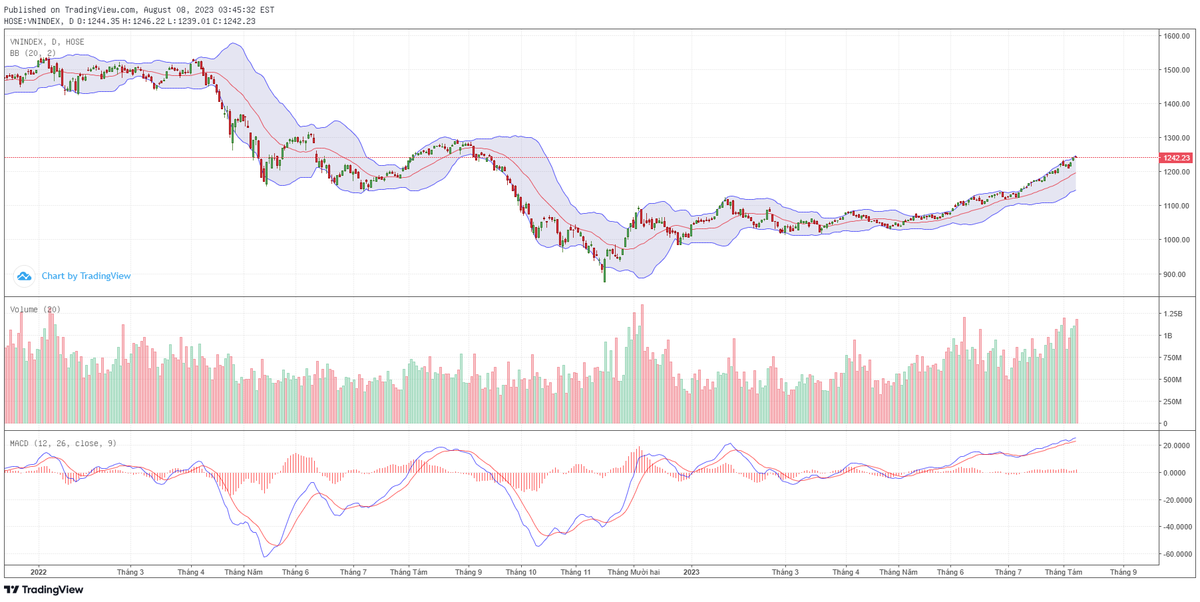The height and width of the screenshot is (602, 1200).
Task: Select the VNINDEX, D, HOSE symbol label
Action: click(46, 42)
